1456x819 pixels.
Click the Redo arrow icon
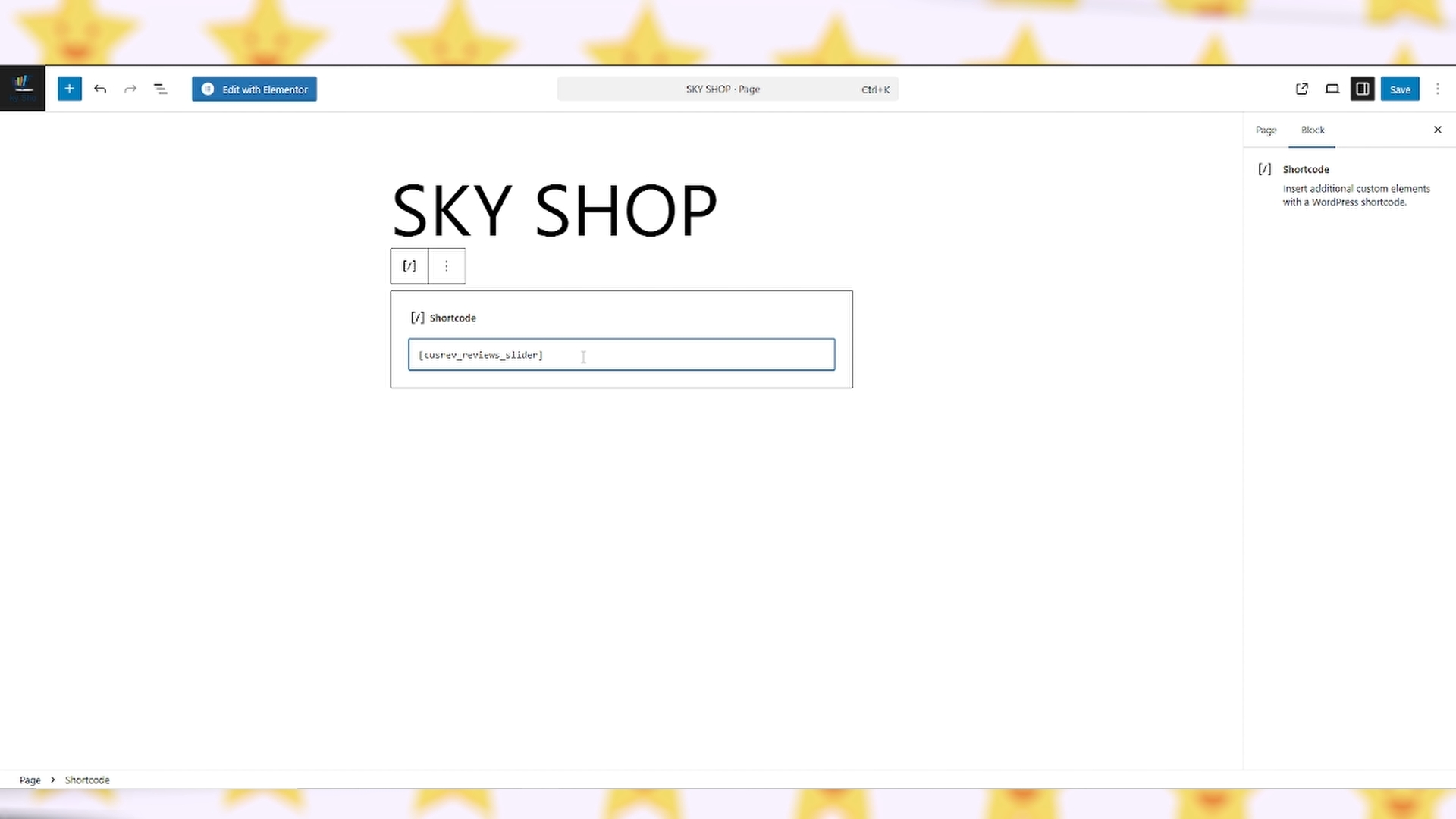coord(130,89)
